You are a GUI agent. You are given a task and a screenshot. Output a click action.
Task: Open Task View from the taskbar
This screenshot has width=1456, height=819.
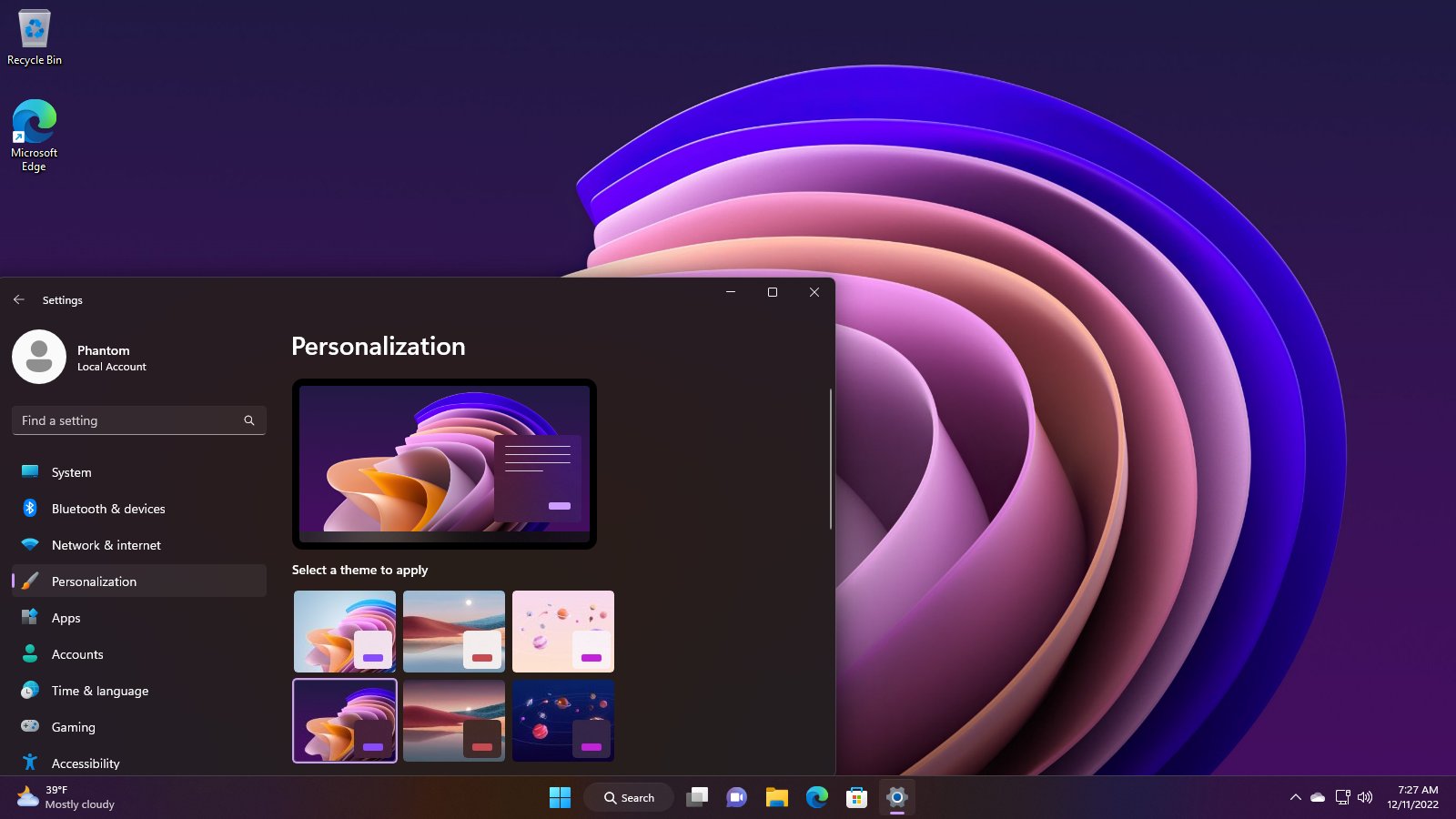[697, 798]
